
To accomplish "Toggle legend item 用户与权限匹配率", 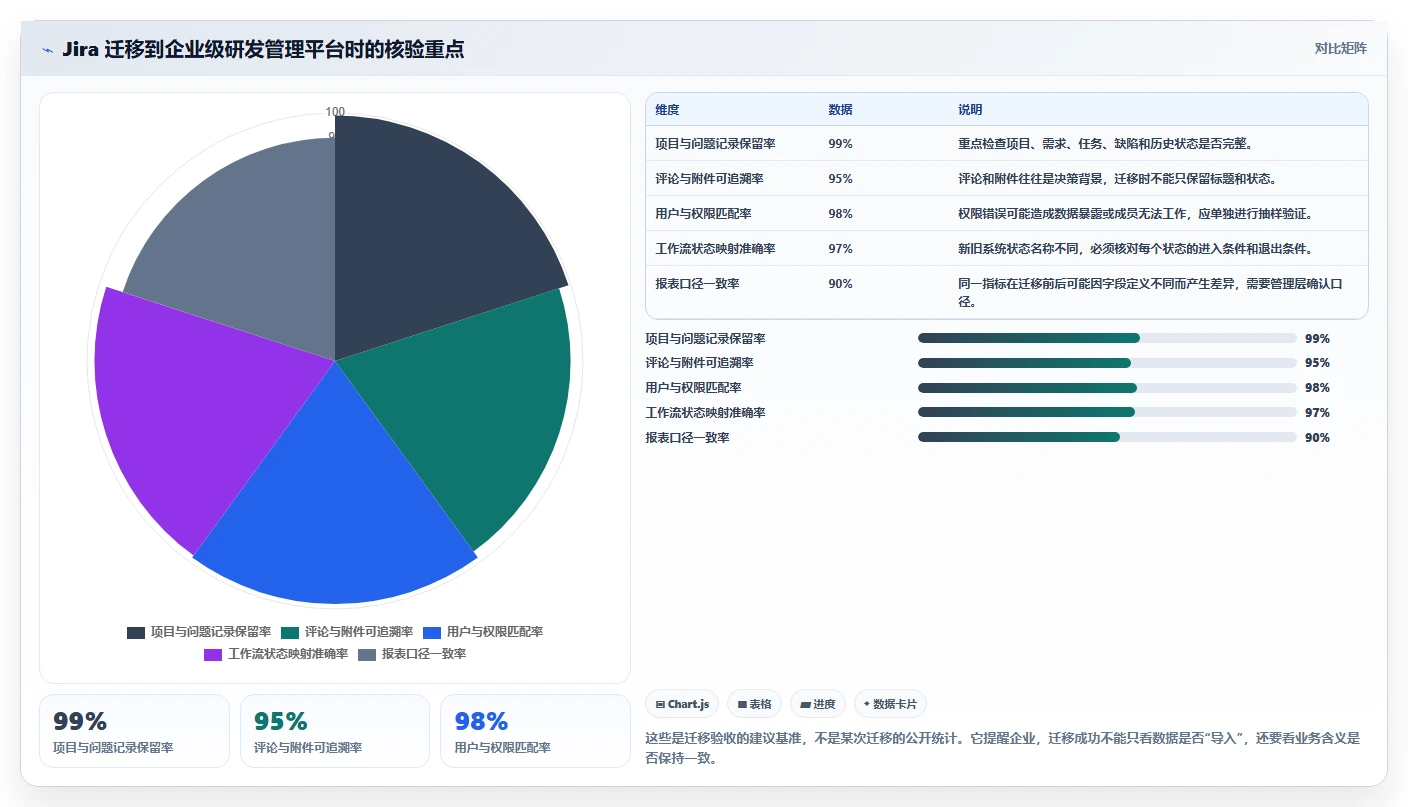I will [x=483, y=632].
